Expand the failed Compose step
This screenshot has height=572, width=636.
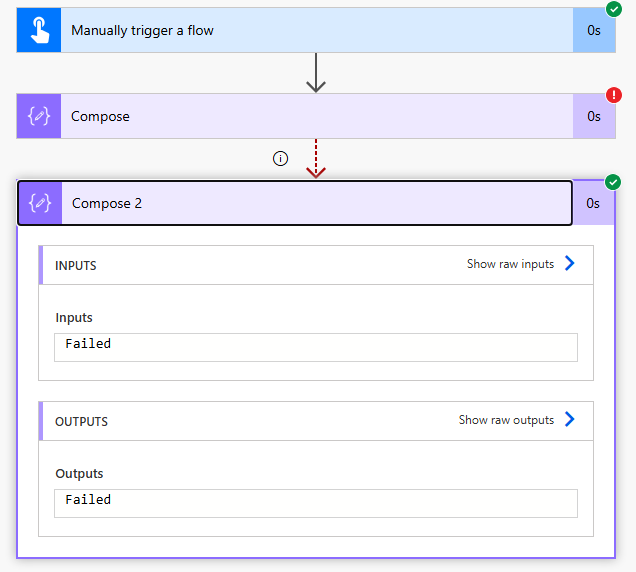point(300,117)
